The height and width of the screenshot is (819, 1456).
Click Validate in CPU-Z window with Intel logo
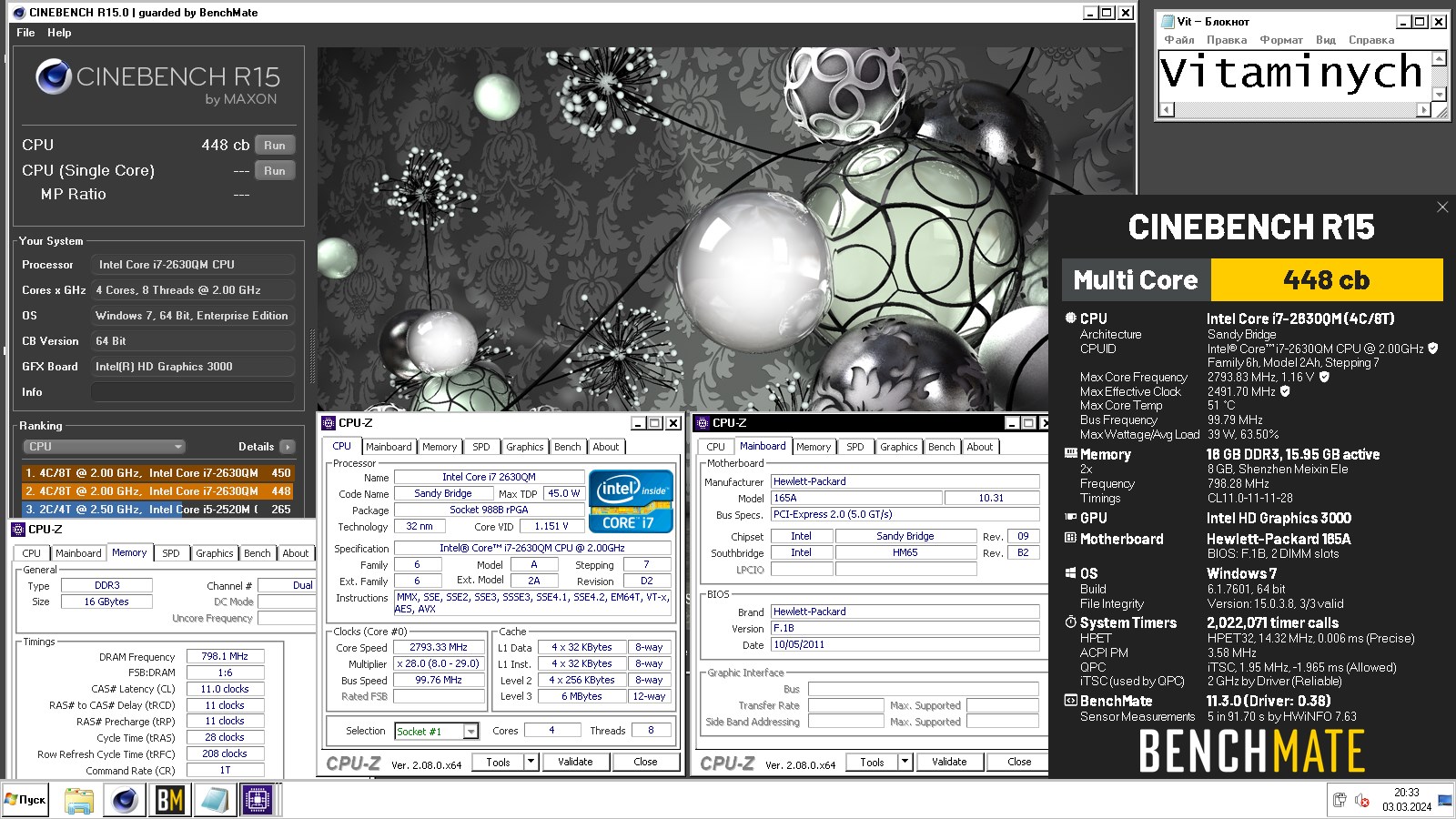[x=575, y=762]
